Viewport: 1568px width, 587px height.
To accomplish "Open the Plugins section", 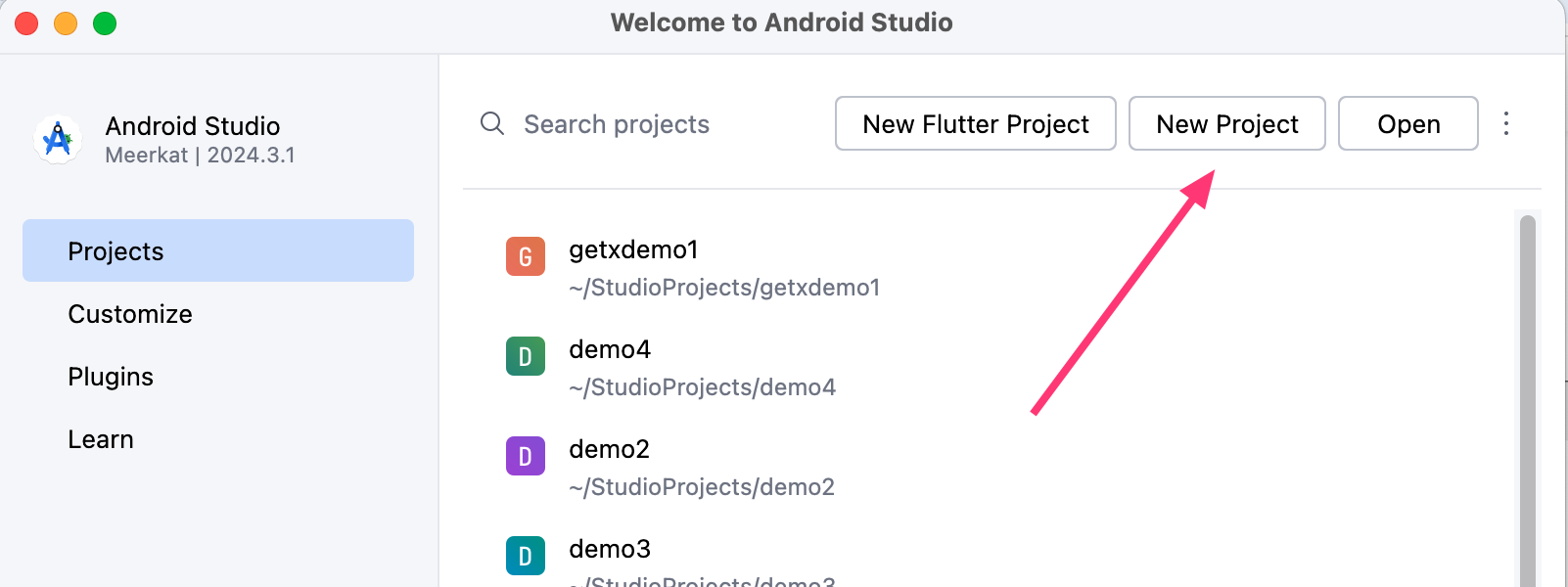I will [x=111, y=377].
